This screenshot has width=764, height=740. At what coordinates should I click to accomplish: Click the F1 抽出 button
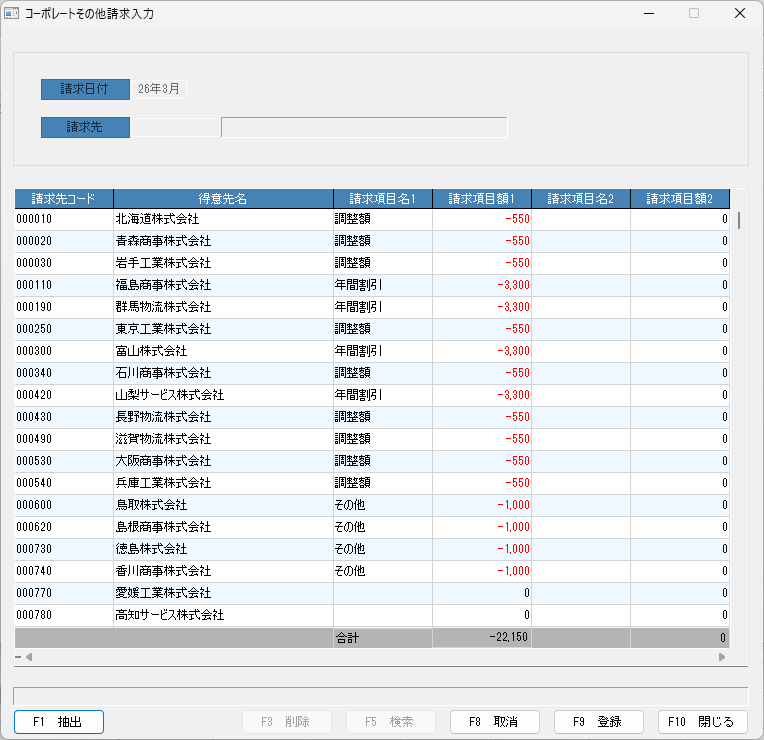point(59,721)
